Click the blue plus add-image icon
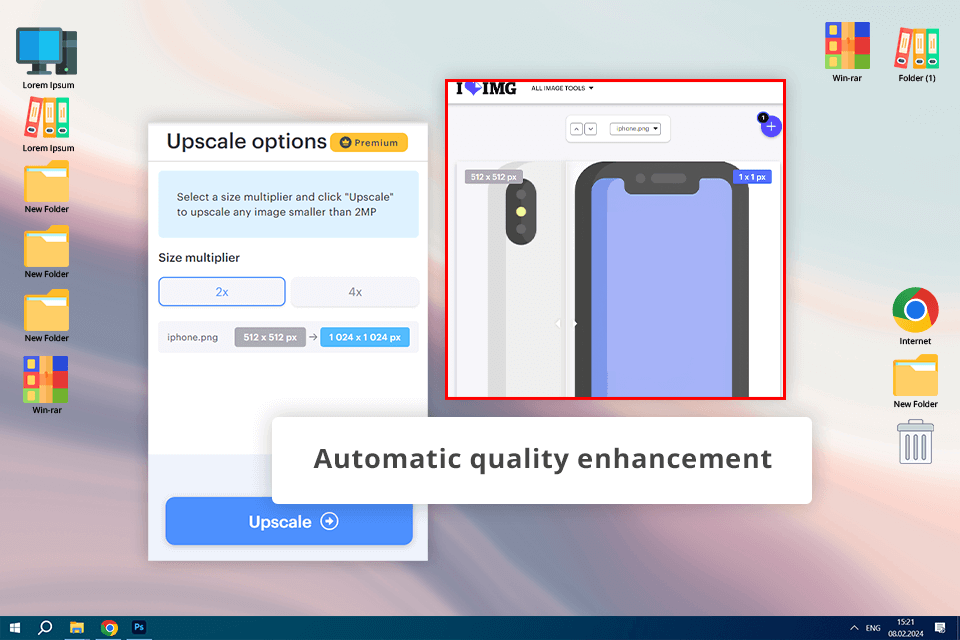960x640 pixels. 771,126
